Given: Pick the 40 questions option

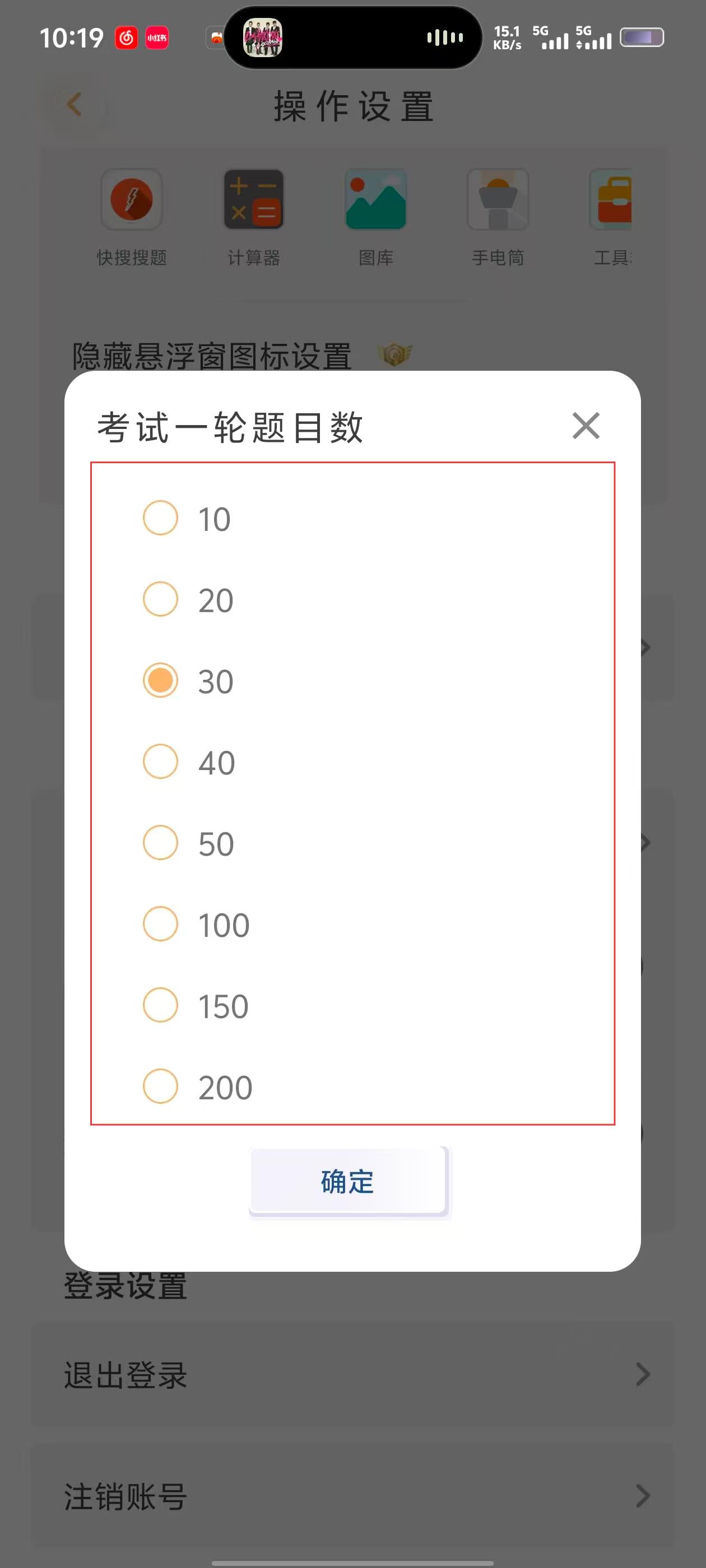Looking at the screenshot, I should coord(160,762).
